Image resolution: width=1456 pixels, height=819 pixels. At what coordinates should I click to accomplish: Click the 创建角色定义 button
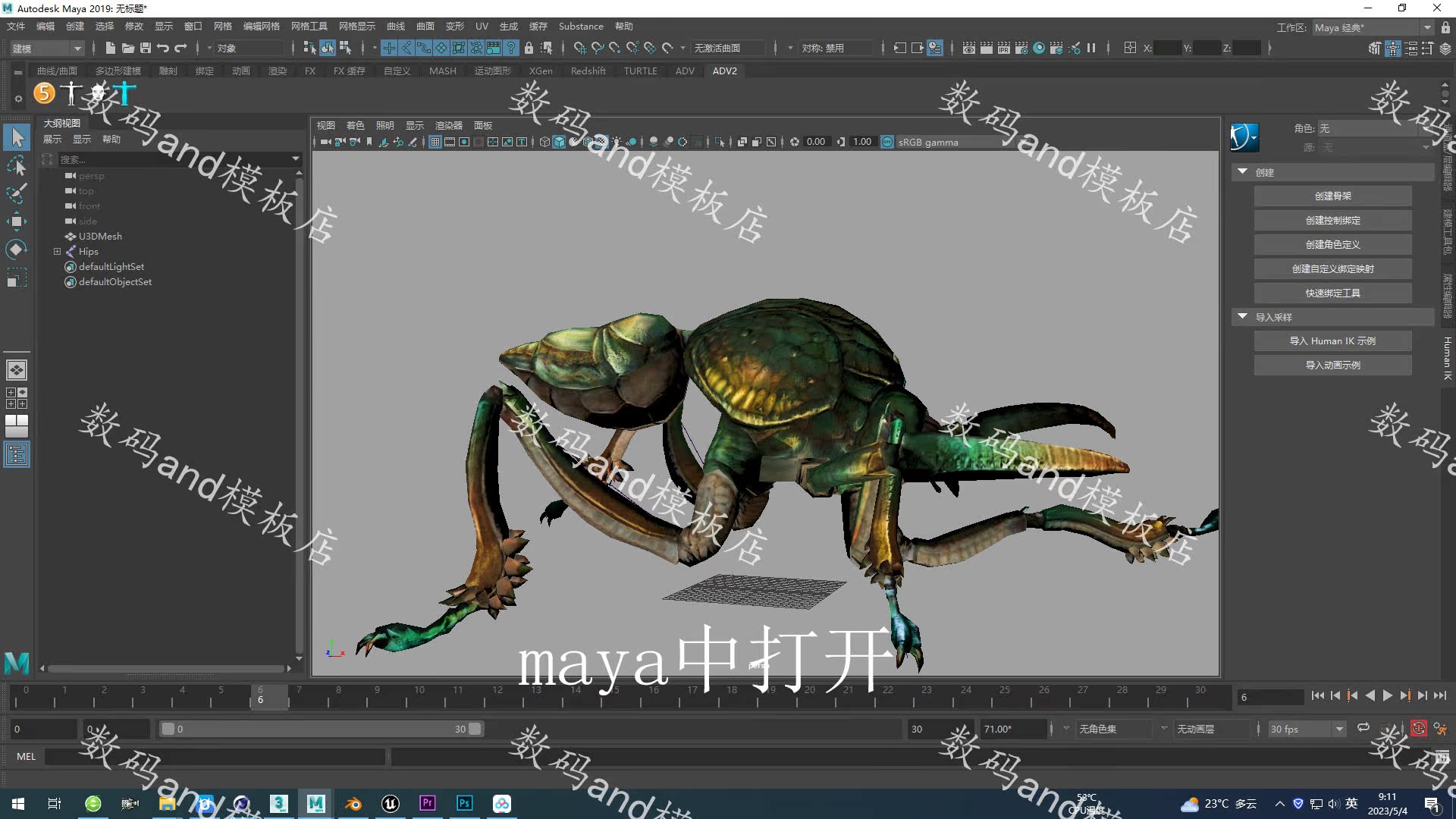tap(1332, 244)
